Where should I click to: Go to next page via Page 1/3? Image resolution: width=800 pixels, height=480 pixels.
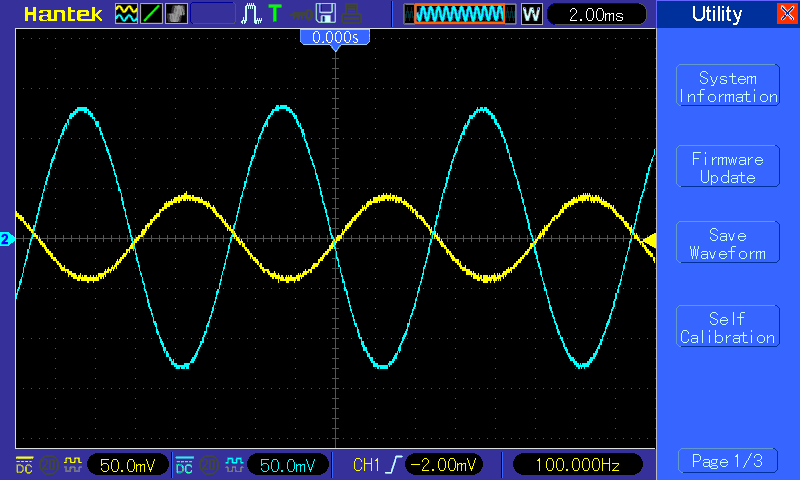click(728, 461)
